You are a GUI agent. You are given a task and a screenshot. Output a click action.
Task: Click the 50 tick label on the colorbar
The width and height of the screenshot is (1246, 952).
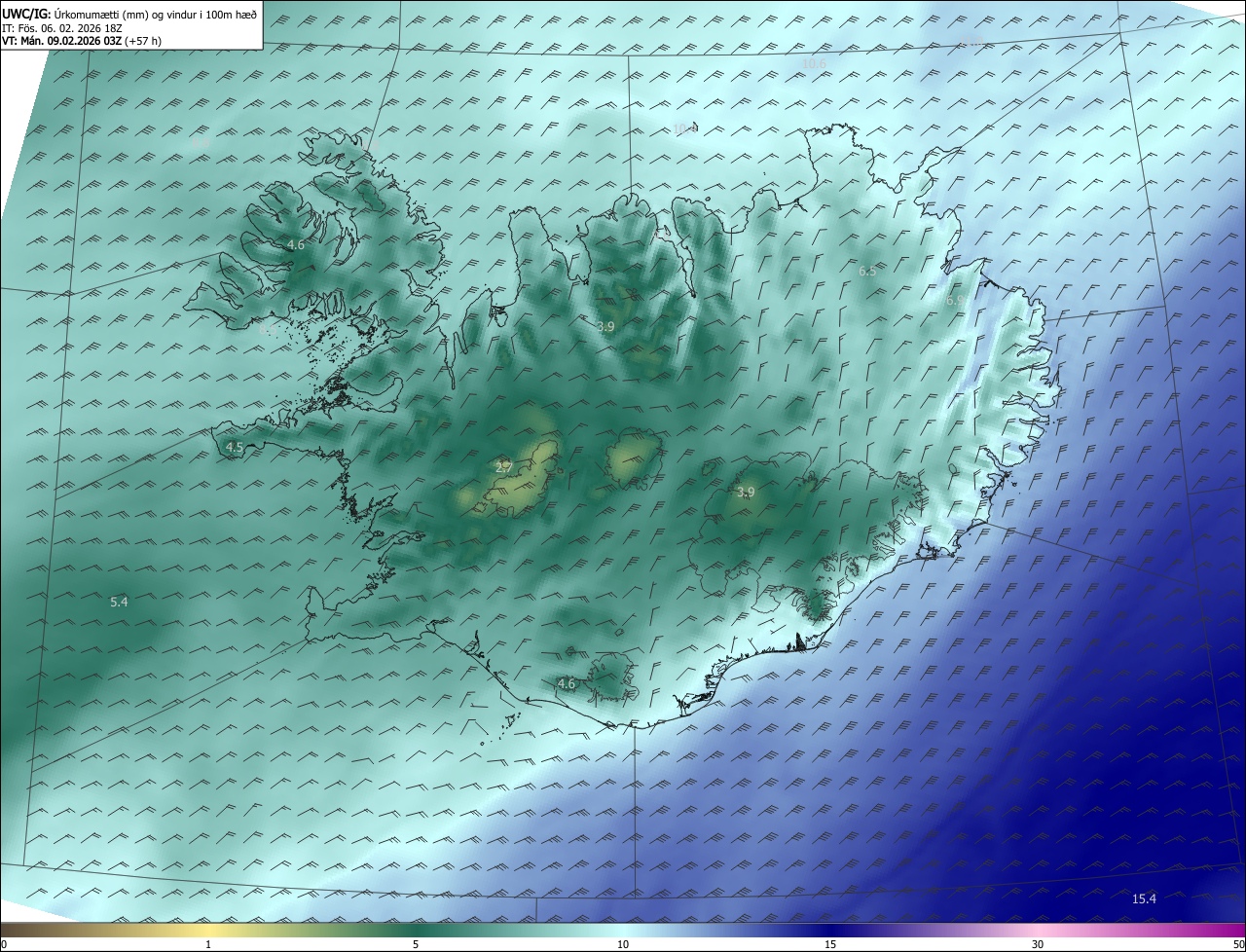1238,944
